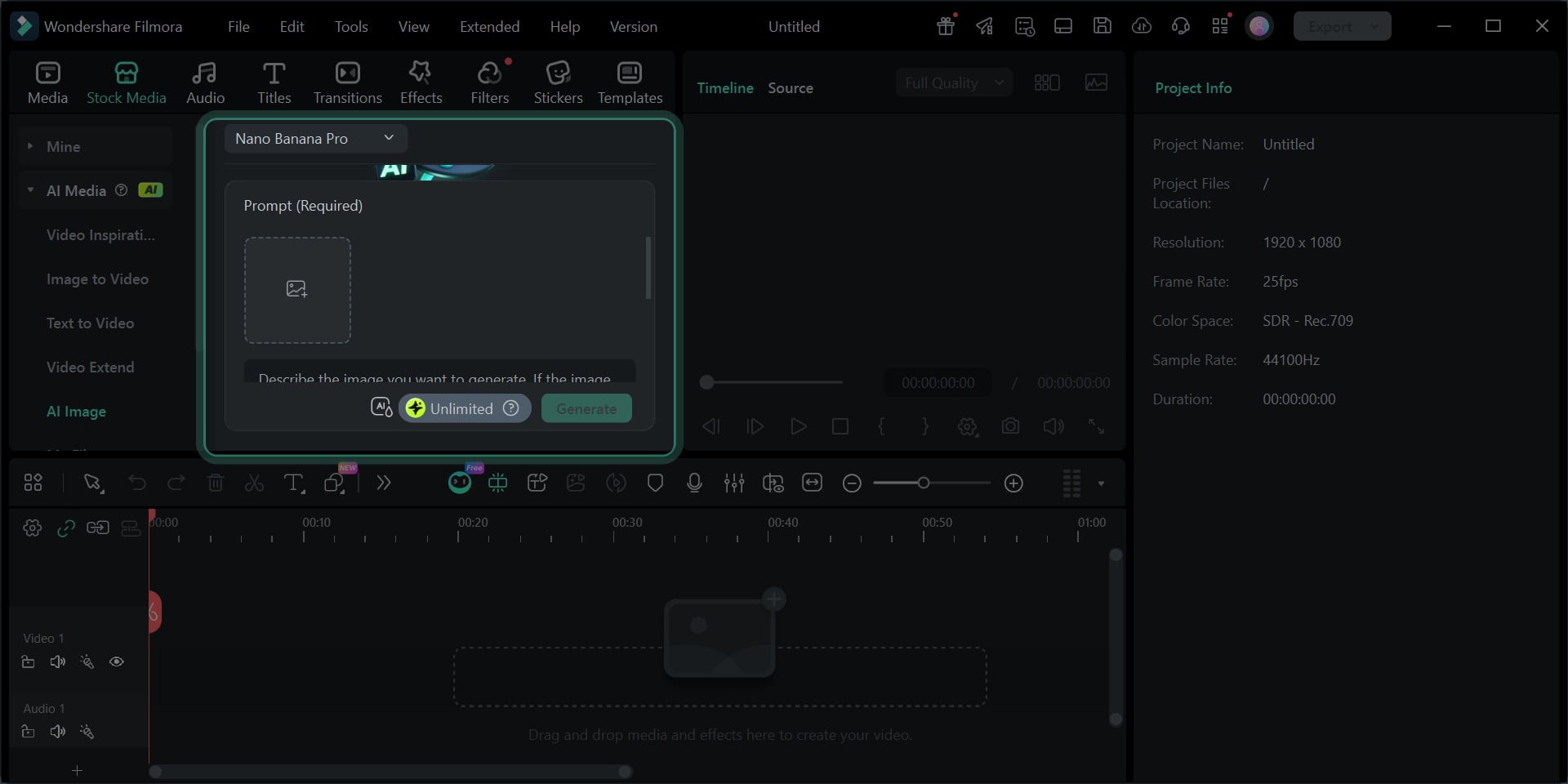Hide the Video 1 track
Image resolution: width=1568 pixels, height=784 pixels.
(x=117, y=661)
